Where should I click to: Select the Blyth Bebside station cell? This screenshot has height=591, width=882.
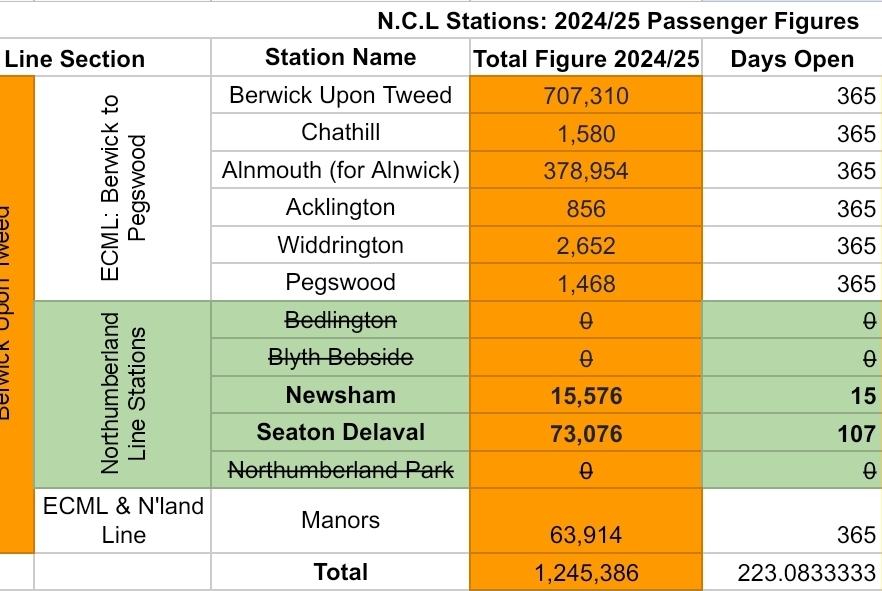point(340,358)
